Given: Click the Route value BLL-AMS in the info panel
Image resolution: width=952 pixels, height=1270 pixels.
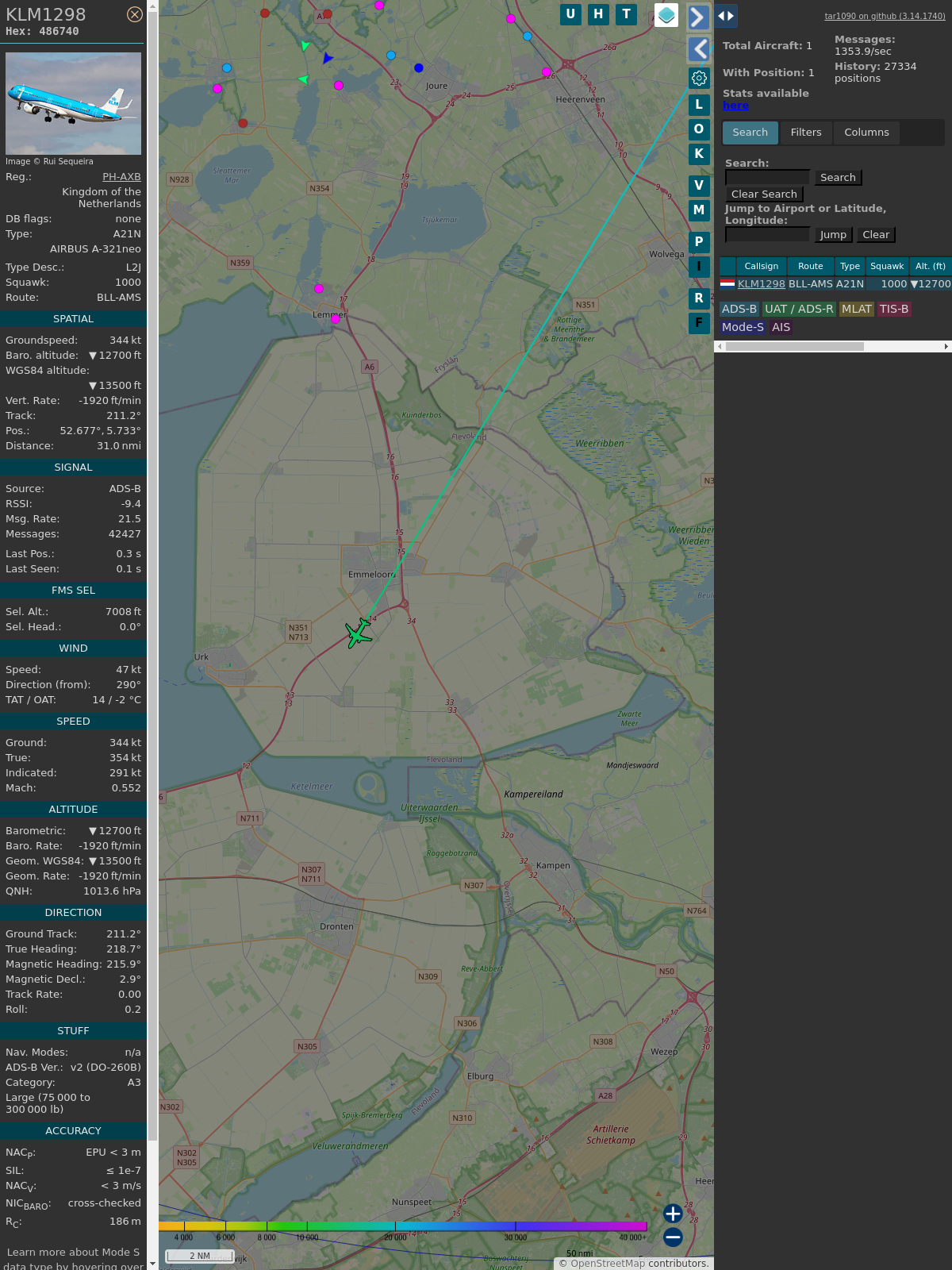Looking at the screenshot, I should [119, 298].
